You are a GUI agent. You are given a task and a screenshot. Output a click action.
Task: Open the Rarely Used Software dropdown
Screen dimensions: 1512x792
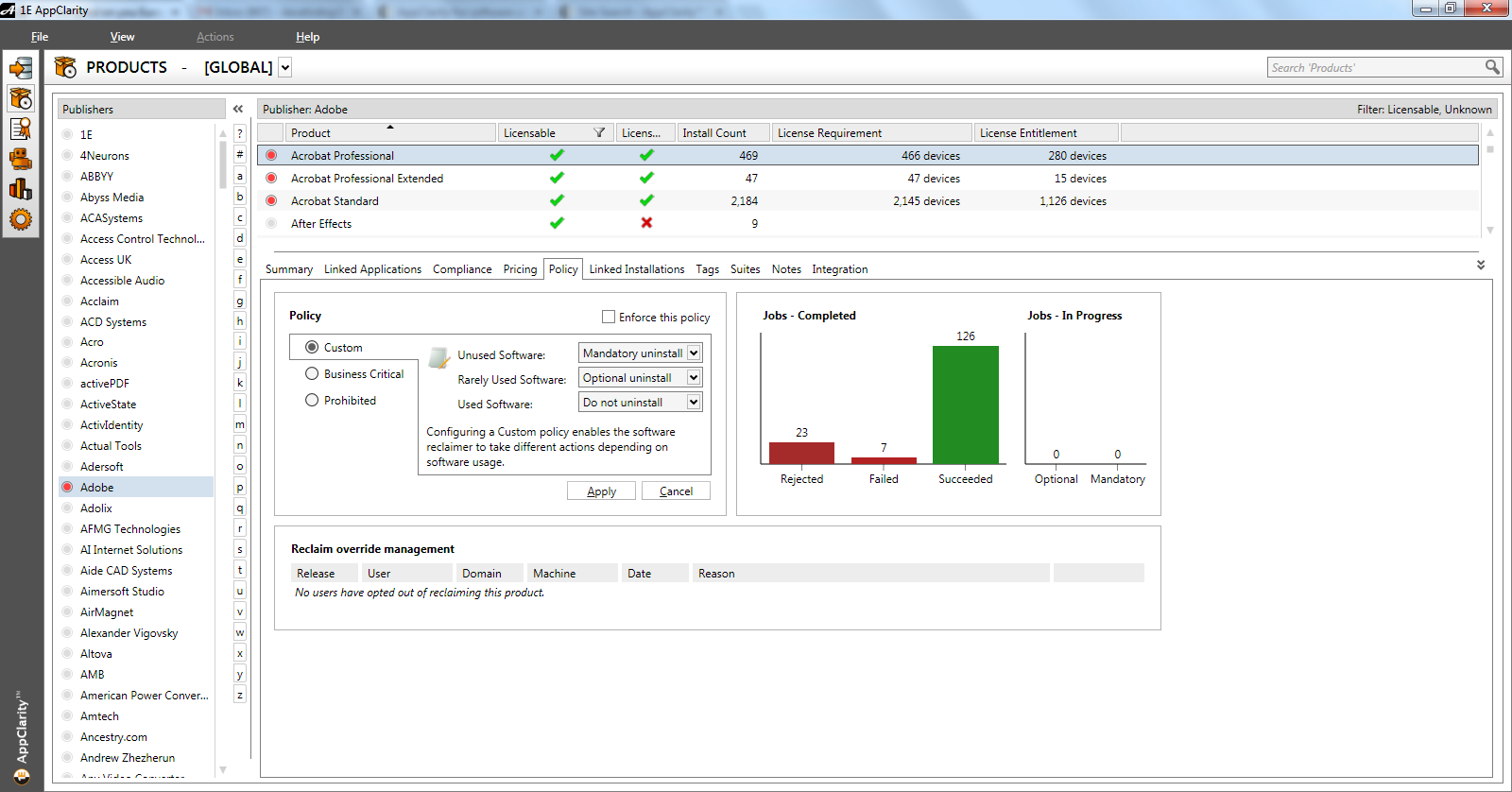point(694,378)
